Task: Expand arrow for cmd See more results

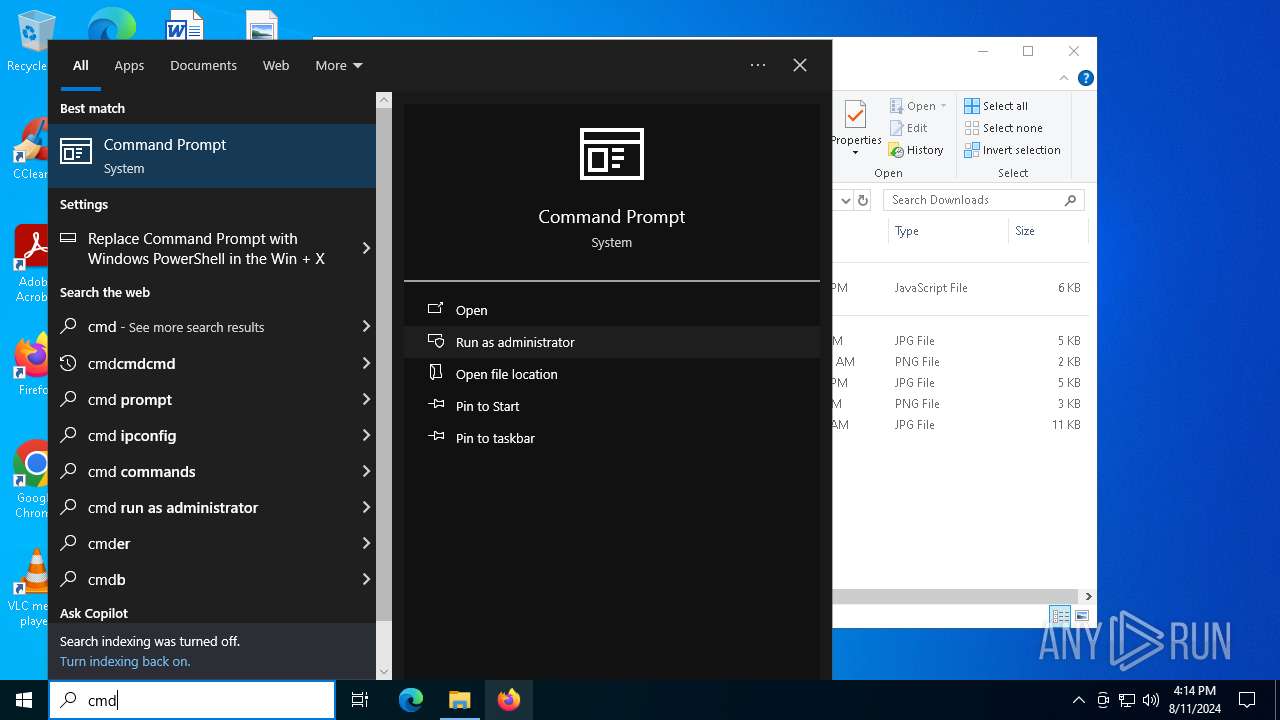Action: pyautogui.click(x=366, y=327)
